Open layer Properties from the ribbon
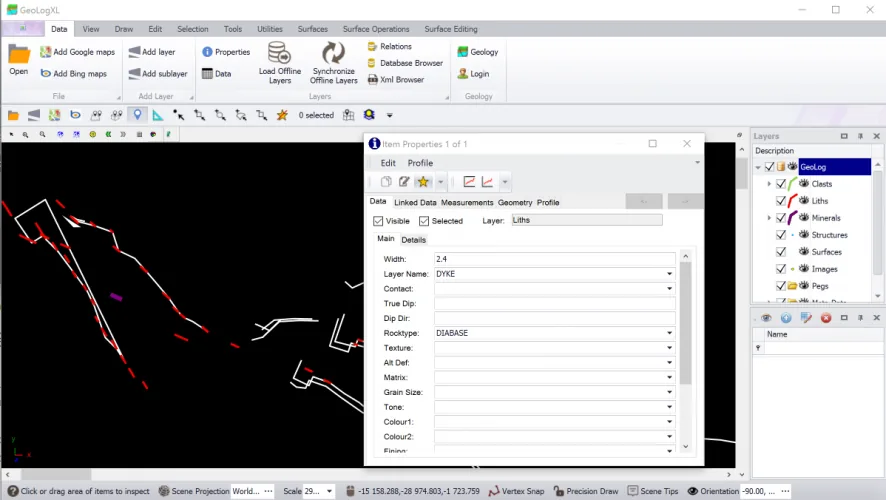Screen dimensions: 886x500 [x=226, y=52]
